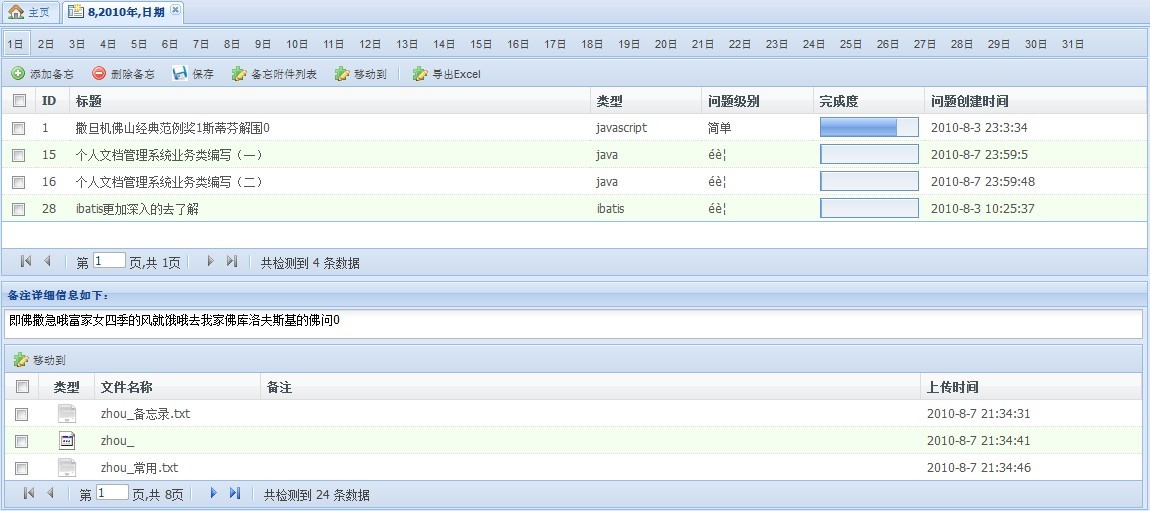Select the 1日 day tab
The height and width of the screenshot is (511, 1150).
(x=15, y=44)
